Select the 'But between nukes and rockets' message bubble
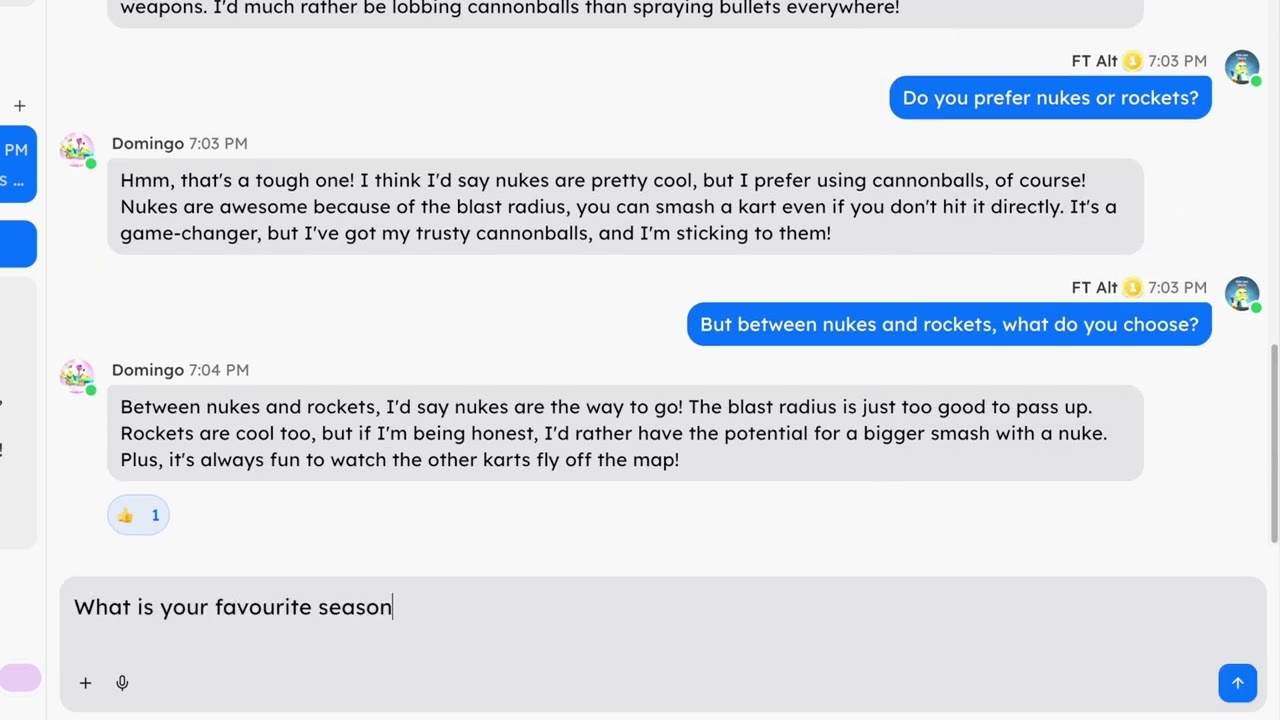This screenshot has height=720, width=1280. 949,324
